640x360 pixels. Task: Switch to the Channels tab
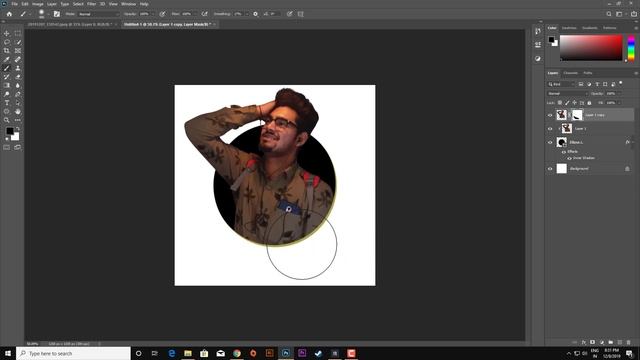[571, 73]
